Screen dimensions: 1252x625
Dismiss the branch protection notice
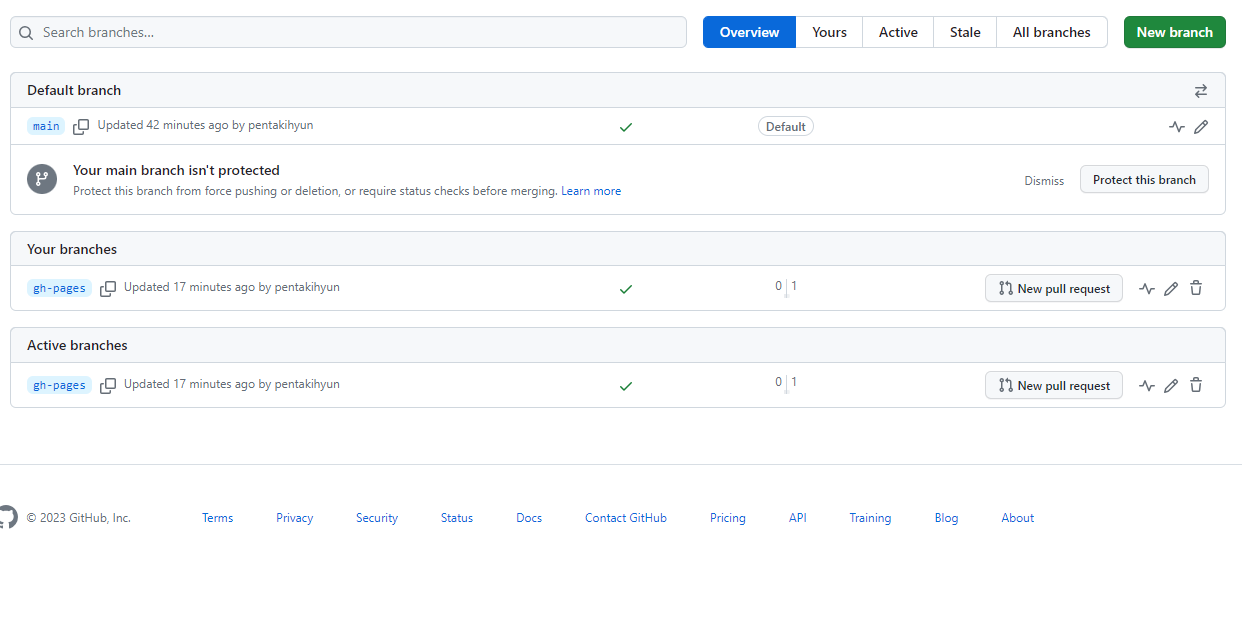pyautogui.click(x=1044, y=181)
